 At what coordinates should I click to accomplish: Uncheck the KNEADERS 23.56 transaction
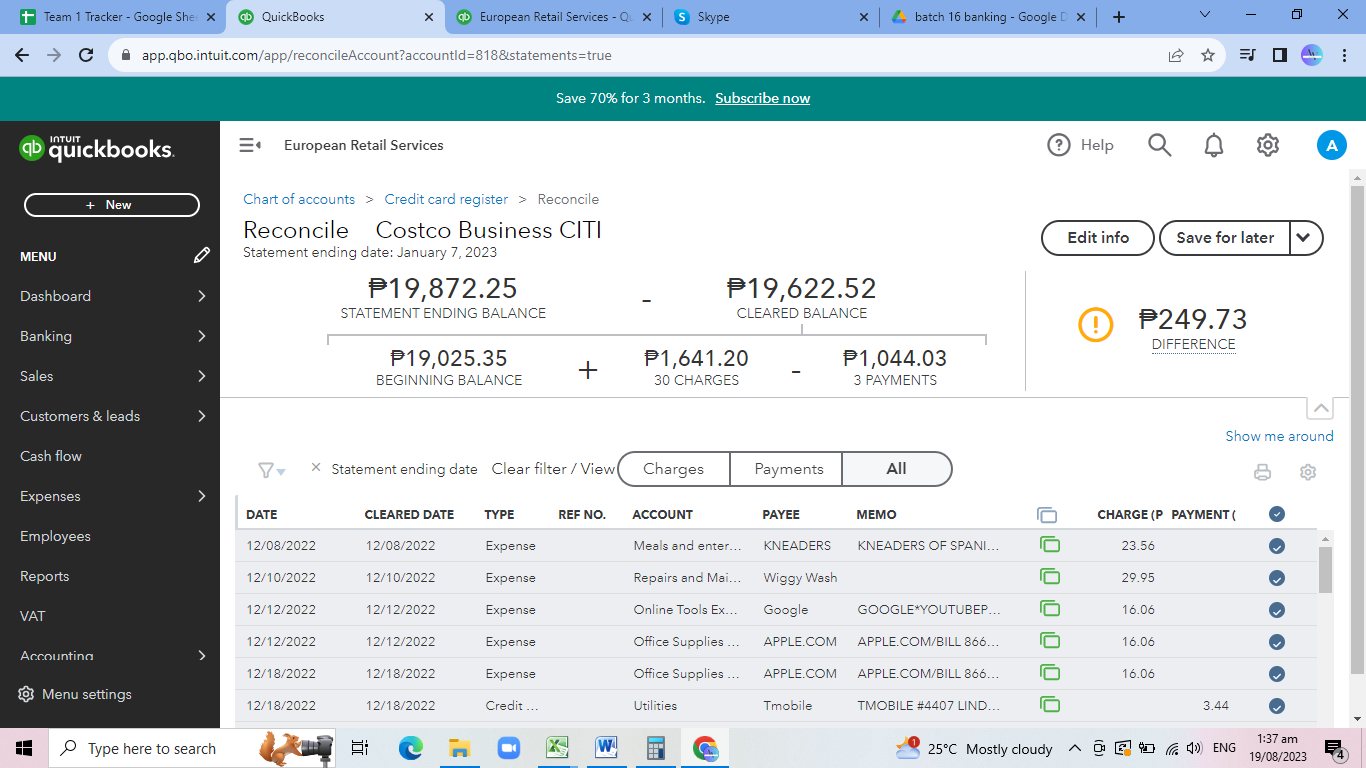[1276, 546]
